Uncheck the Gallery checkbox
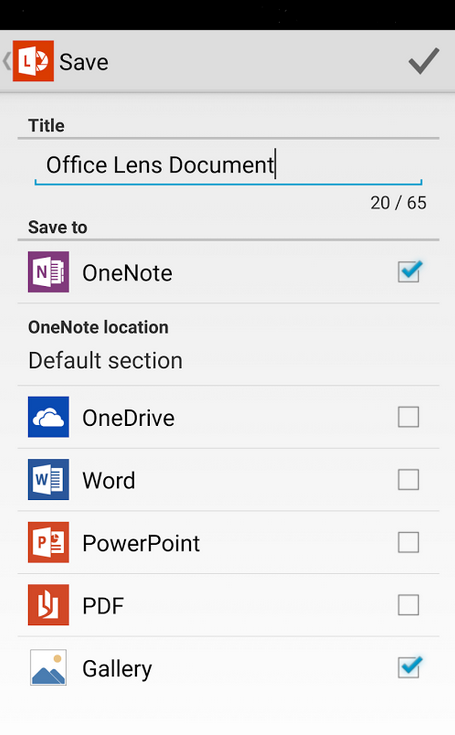The image size is (455, 735). 410,667
